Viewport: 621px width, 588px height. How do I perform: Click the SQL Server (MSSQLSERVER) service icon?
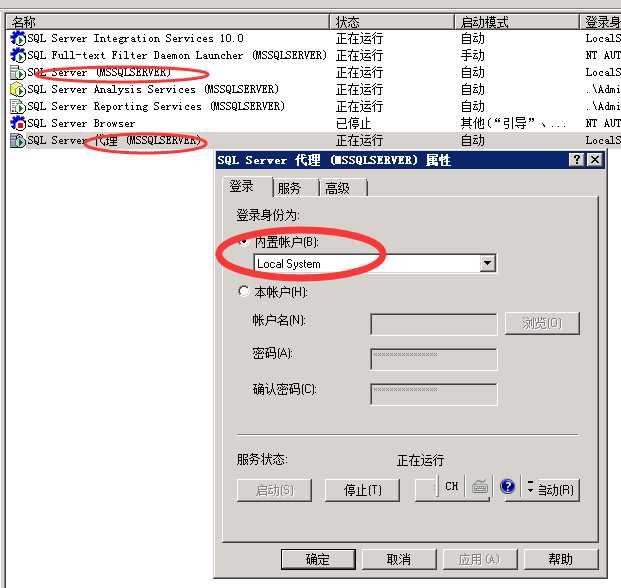(x=18, y=72)
